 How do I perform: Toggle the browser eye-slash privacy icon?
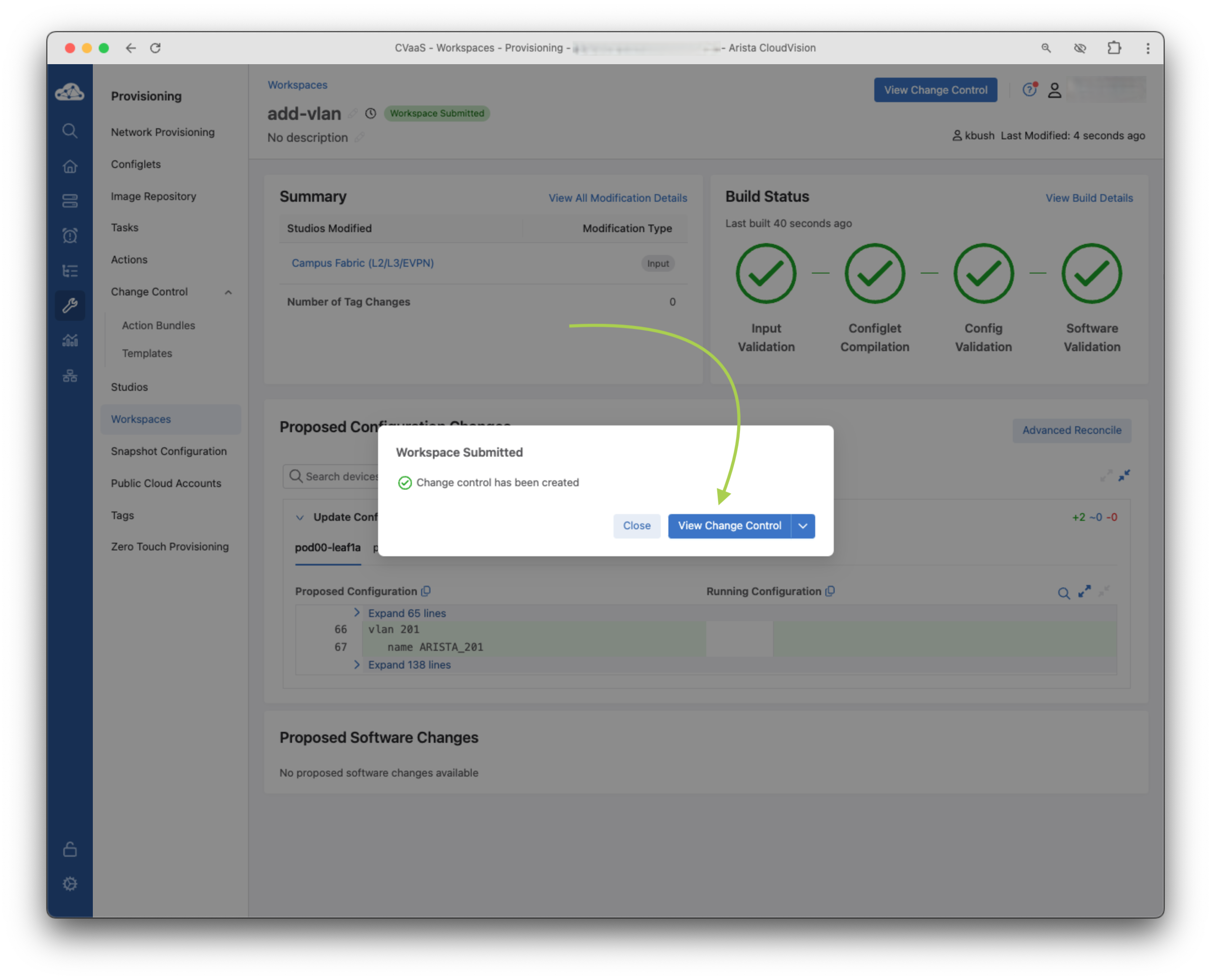pos(1079,48)
